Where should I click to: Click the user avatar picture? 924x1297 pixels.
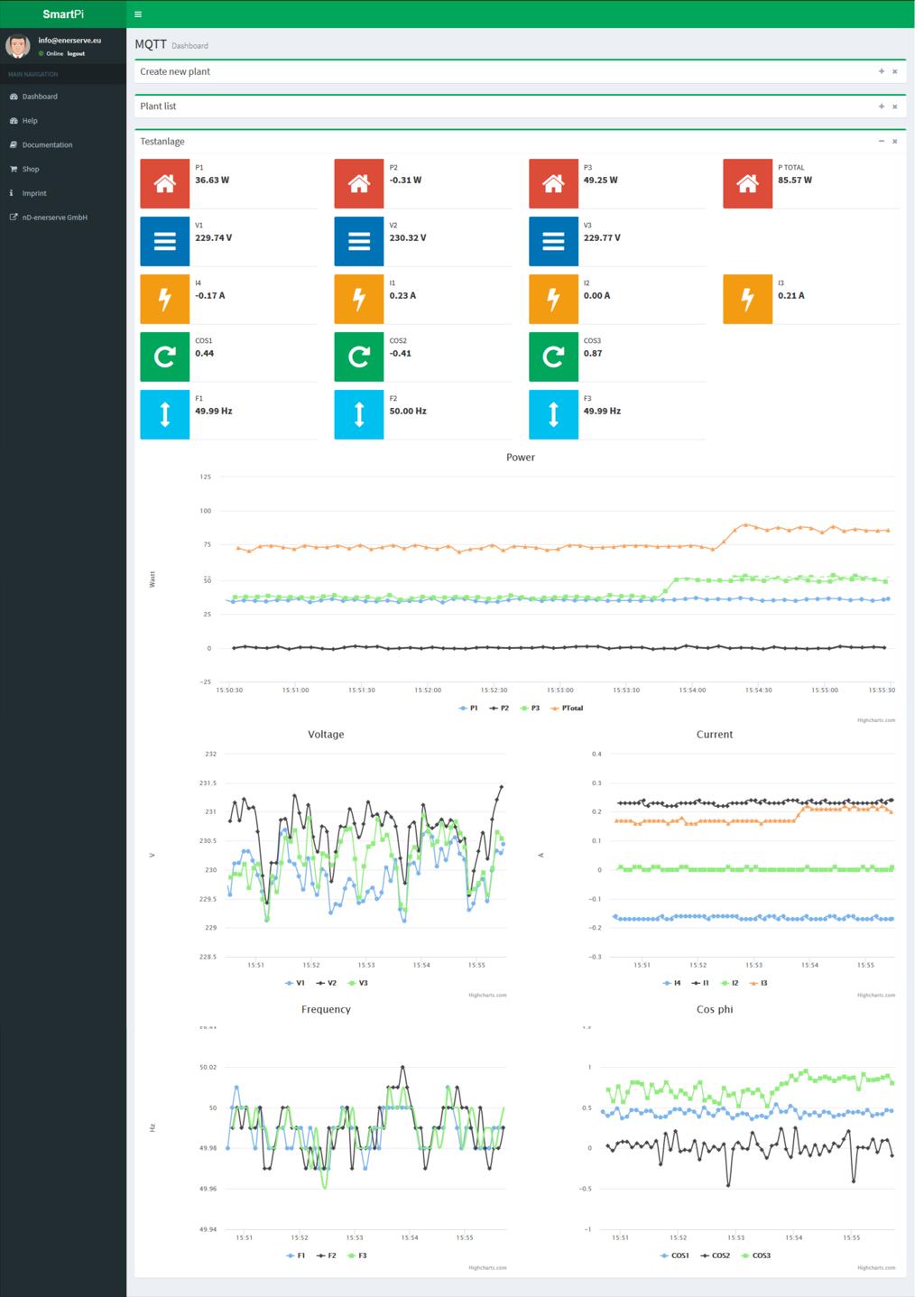(18, 46)
